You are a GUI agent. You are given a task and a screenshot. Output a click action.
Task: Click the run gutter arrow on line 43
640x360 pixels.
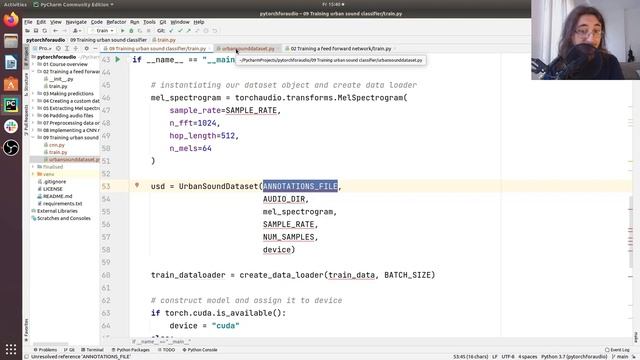tap(118, 60)
